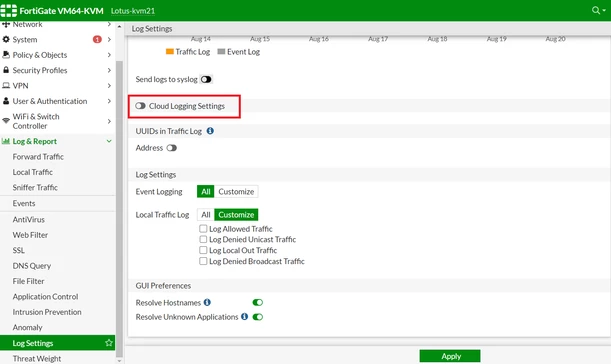
Task: Click the Lotus-kvm21 hostname link
Action: [133, 11]
